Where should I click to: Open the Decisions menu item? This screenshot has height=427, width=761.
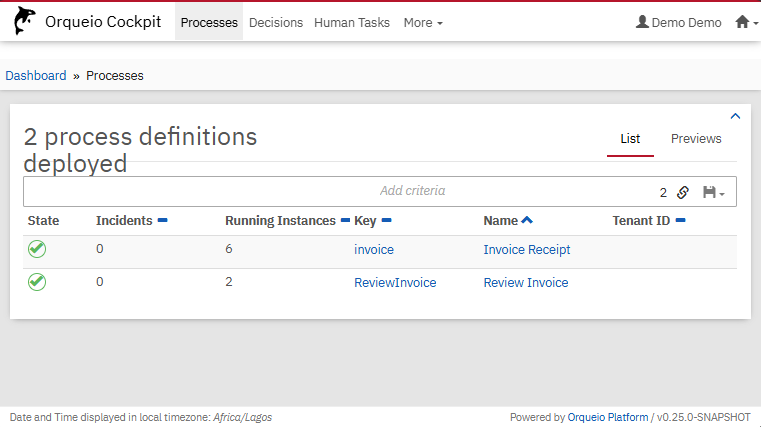(x=275, y=22)
